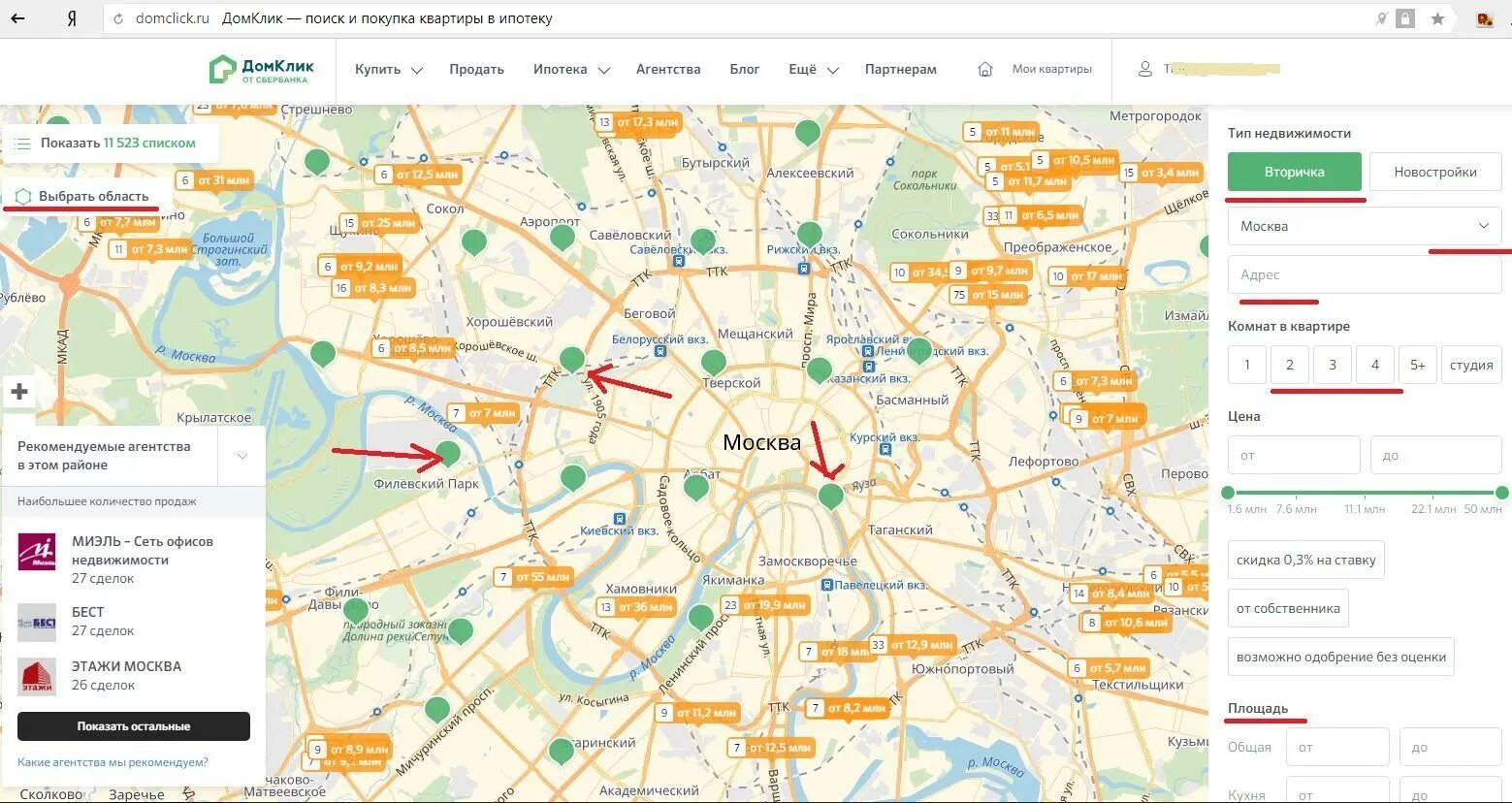Open Агентства menu item

coord(668,70)
